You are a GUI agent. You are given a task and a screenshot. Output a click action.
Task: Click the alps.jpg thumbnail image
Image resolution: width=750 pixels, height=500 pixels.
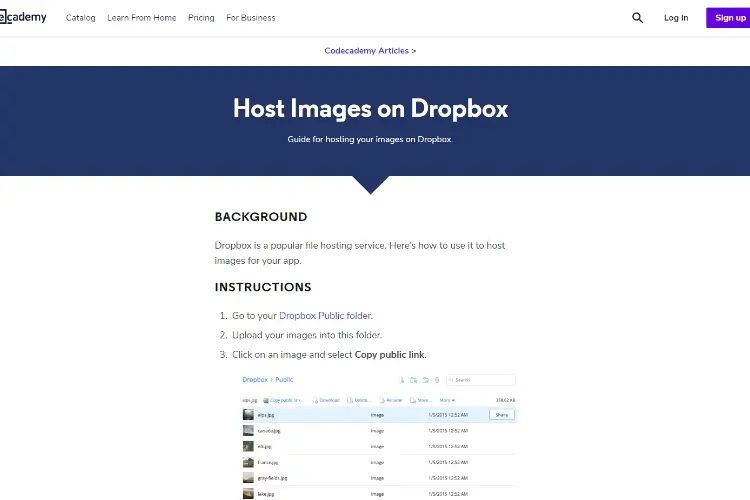pos(248,414)
